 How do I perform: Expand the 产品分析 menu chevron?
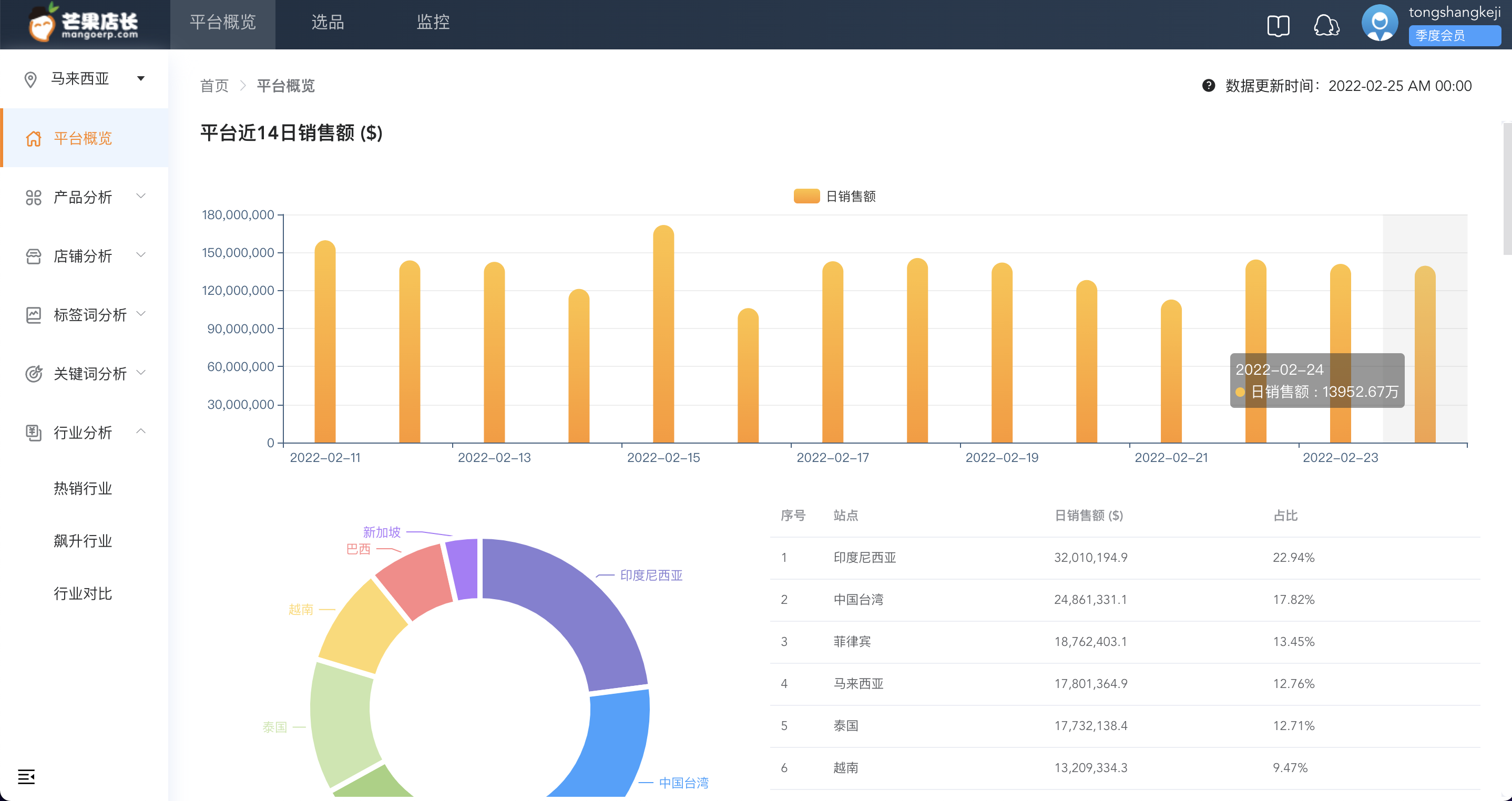(x=141, y=196)
